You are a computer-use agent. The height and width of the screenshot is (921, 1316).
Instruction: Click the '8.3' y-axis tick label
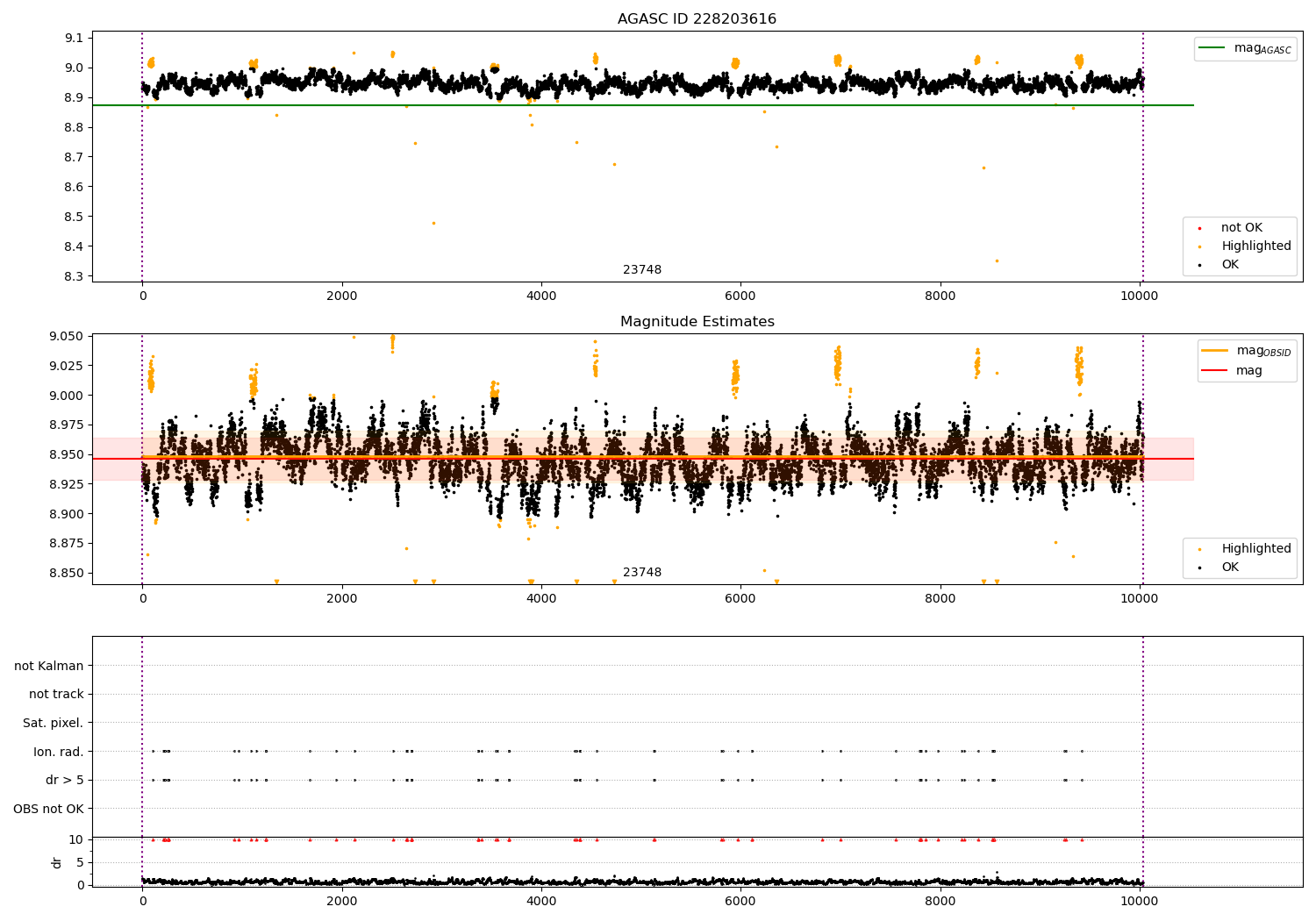tap(75, 276)
